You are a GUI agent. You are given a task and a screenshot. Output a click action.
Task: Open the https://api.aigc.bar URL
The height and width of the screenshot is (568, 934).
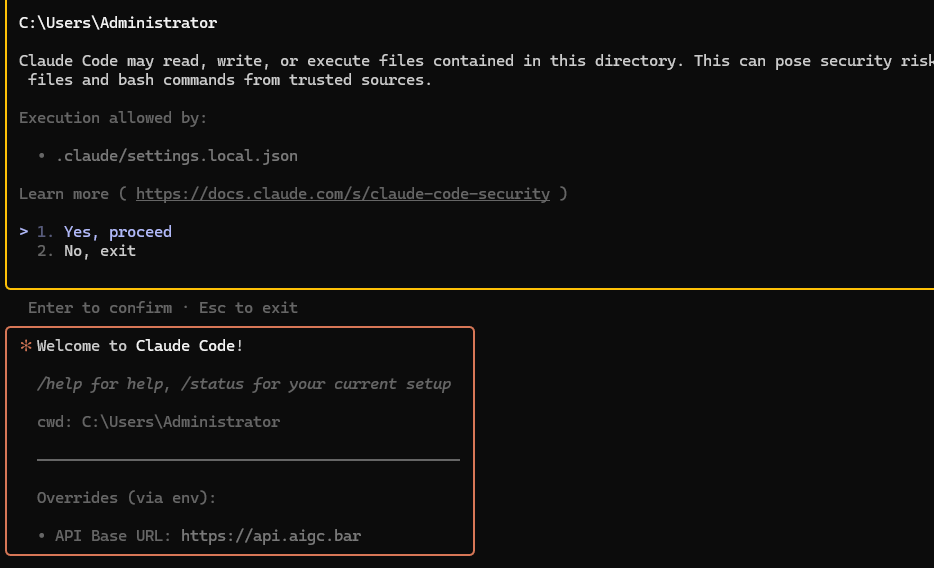click(x=271, y=536)
